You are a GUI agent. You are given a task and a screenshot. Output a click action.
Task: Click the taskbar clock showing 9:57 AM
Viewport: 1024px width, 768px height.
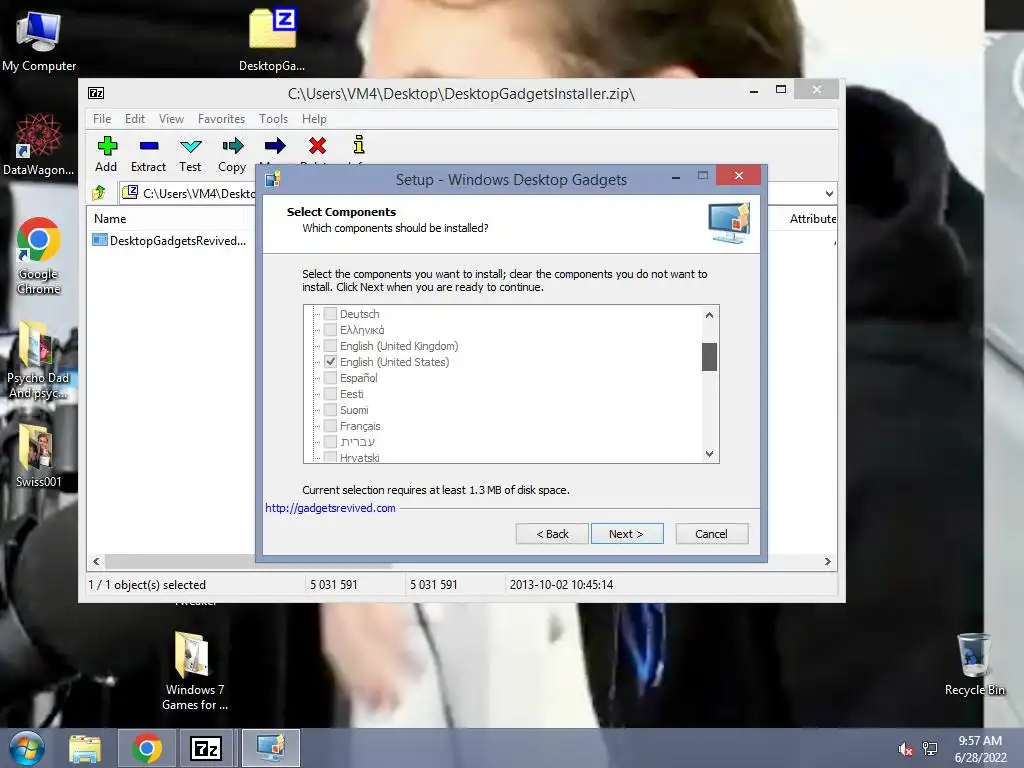[980, 749]
